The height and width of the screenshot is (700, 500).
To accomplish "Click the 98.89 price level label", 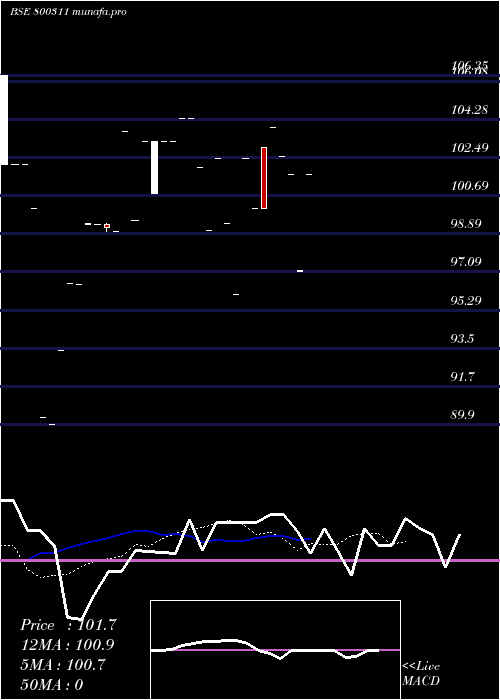I will pyautogui.click(x=466, y=223).
